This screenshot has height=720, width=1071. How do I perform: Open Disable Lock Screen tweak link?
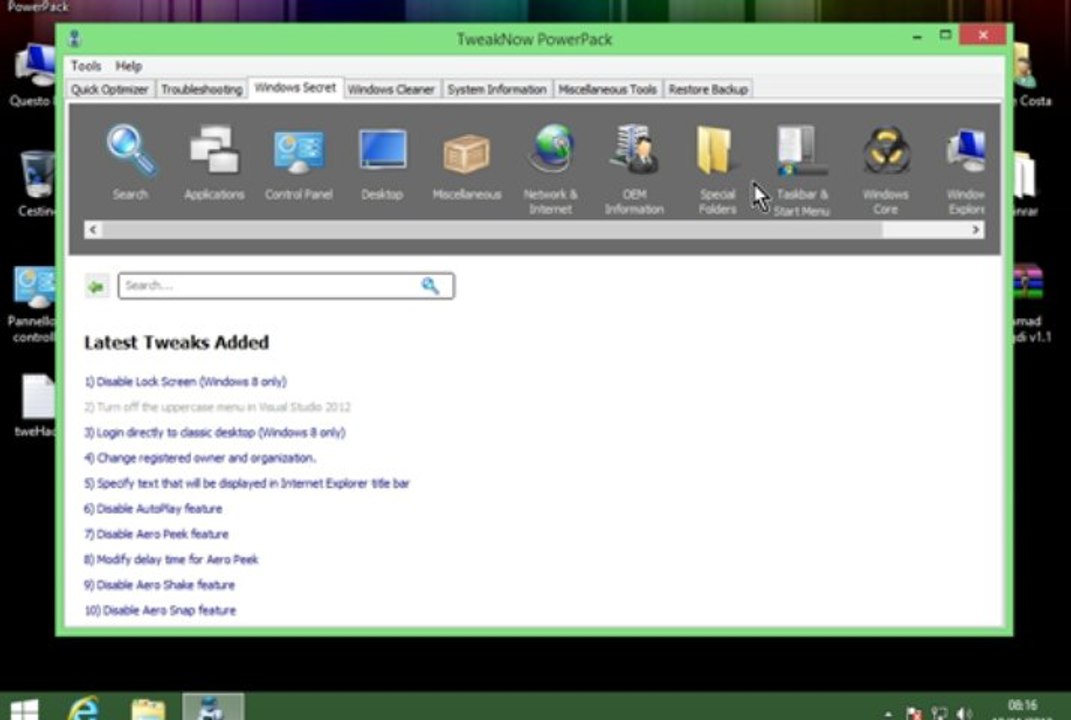(x=185, y=382)
